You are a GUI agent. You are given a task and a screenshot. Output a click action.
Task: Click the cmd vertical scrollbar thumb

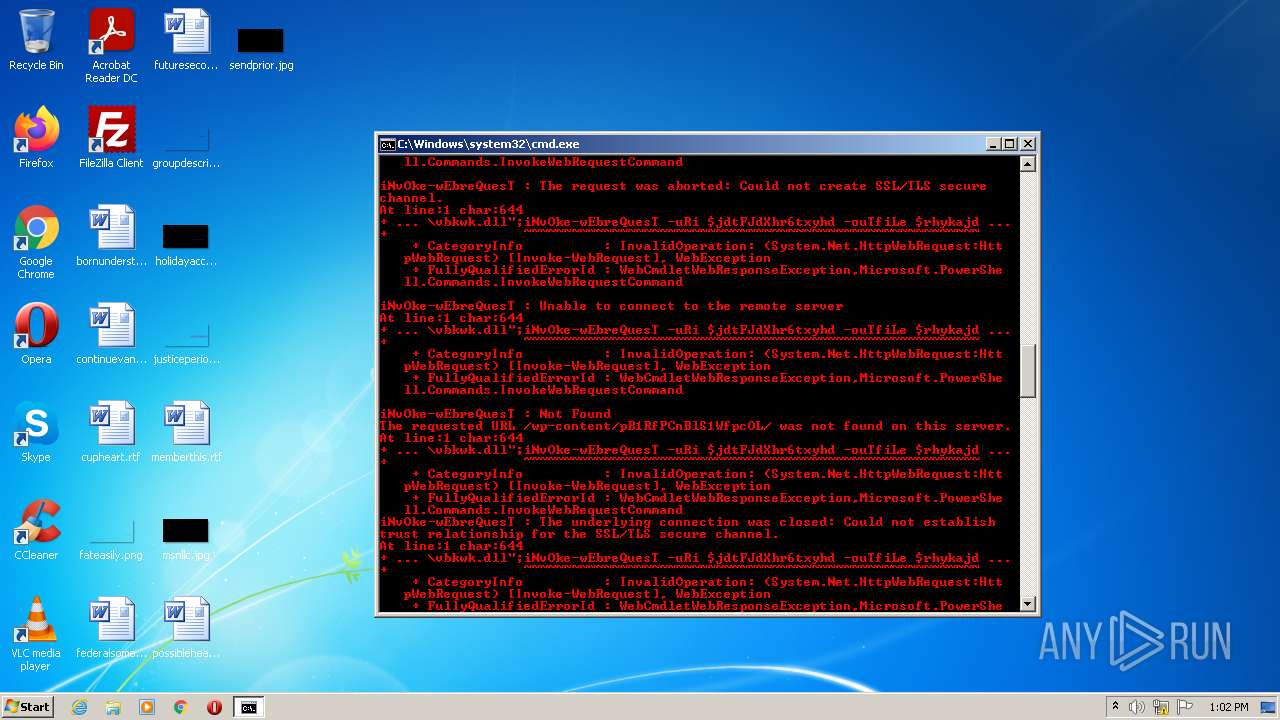pyautogui.click(x=1027, y=371)
